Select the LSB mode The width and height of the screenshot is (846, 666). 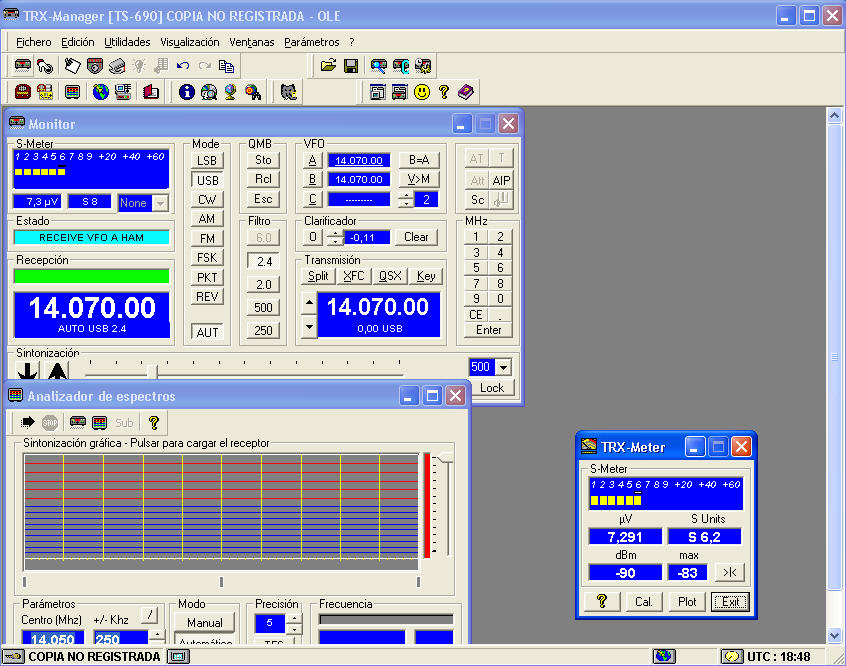tap(207, 161)
